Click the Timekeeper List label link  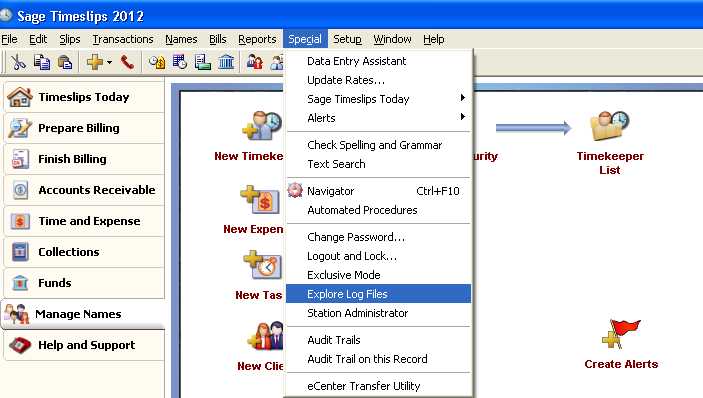tap(610, 163)
